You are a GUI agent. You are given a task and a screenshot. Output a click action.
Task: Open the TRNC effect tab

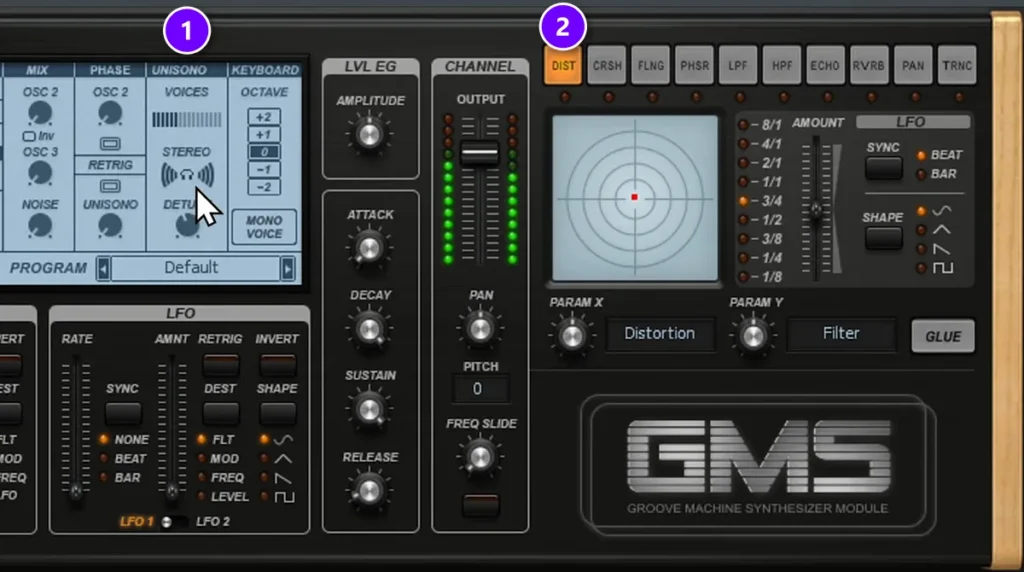957,65
